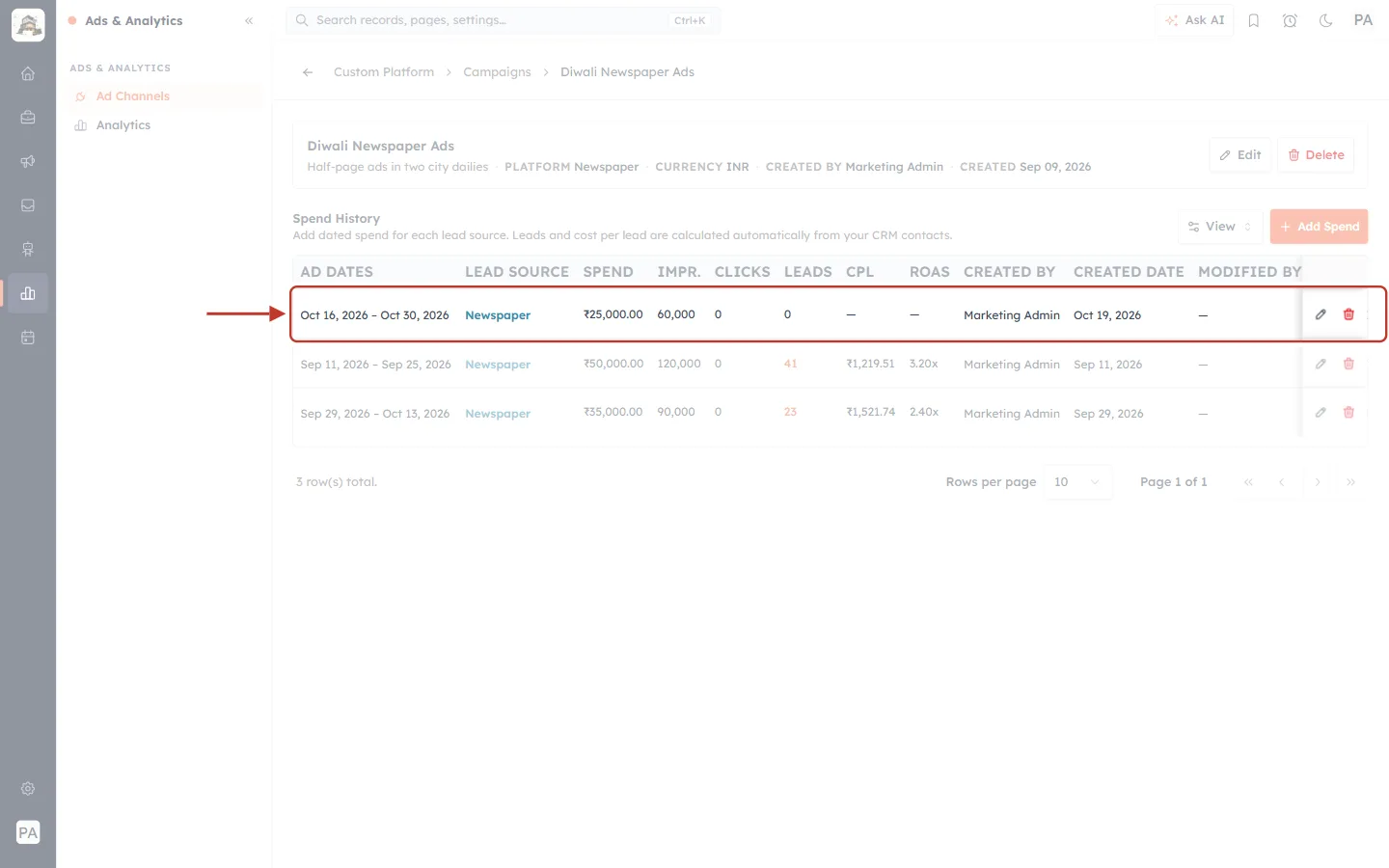Click the app logo in the sidebar
This screenshot has width=1389, height=868.
pos(28,25)
